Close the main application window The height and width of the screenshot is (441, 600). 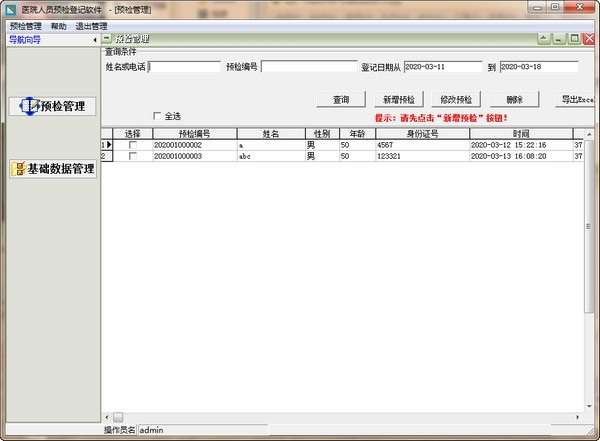click(580, 7)
